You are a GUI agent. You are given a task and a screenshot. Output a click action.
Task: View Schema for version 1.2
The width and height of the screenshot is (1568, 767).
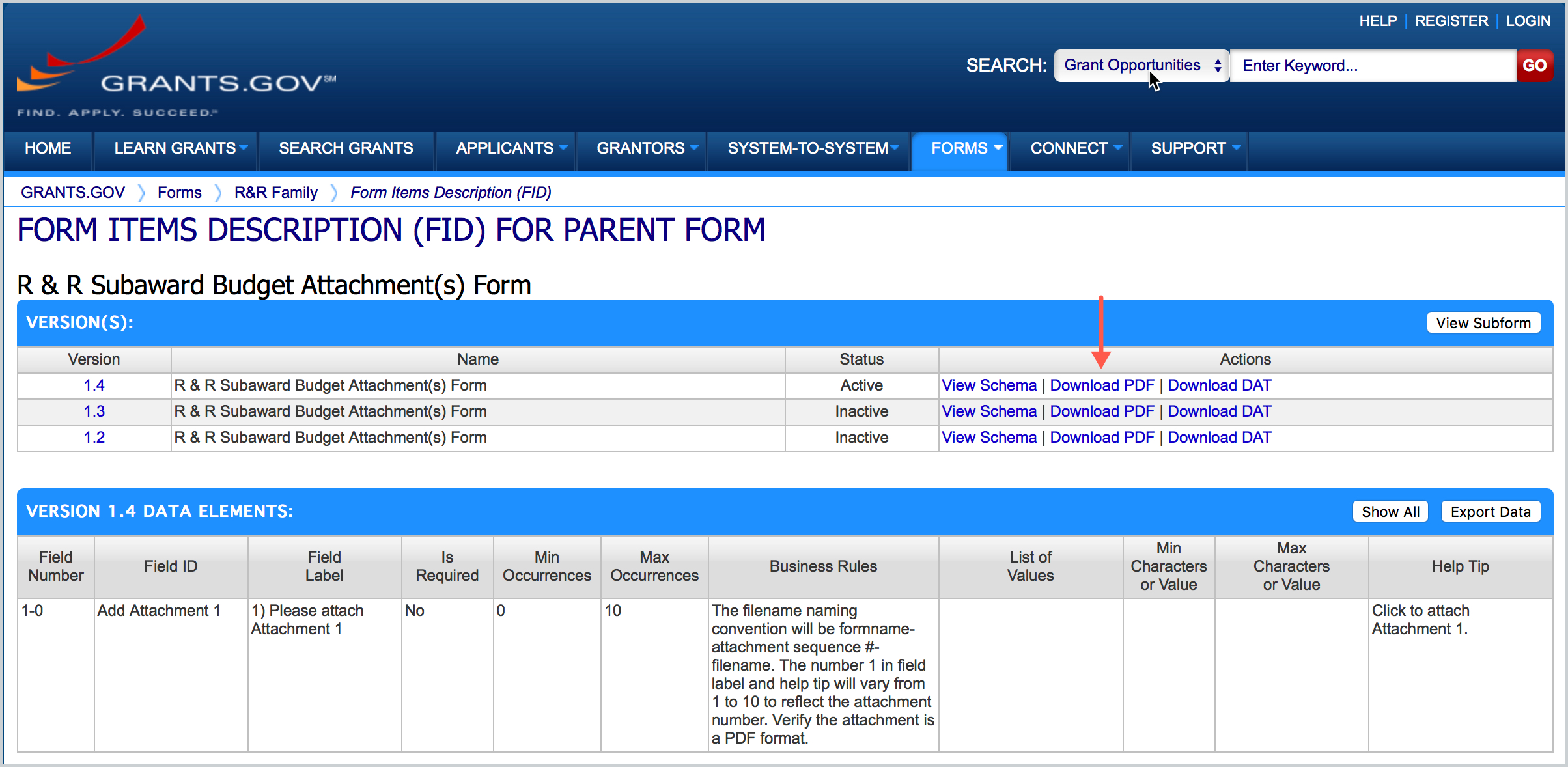(989, 438)
